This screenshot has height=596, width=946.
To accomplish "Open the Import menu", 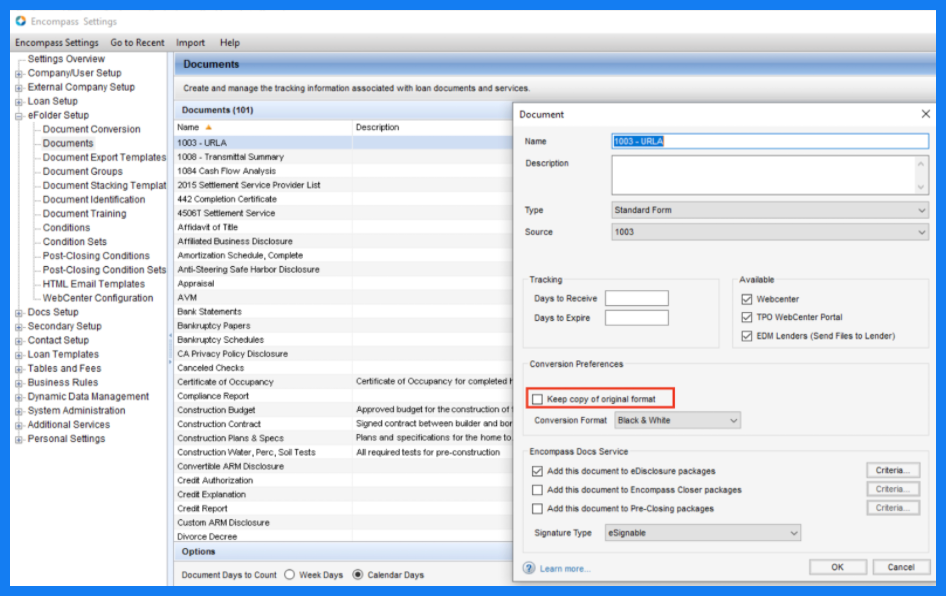I will pyautogui.click(x=190, y=43).
